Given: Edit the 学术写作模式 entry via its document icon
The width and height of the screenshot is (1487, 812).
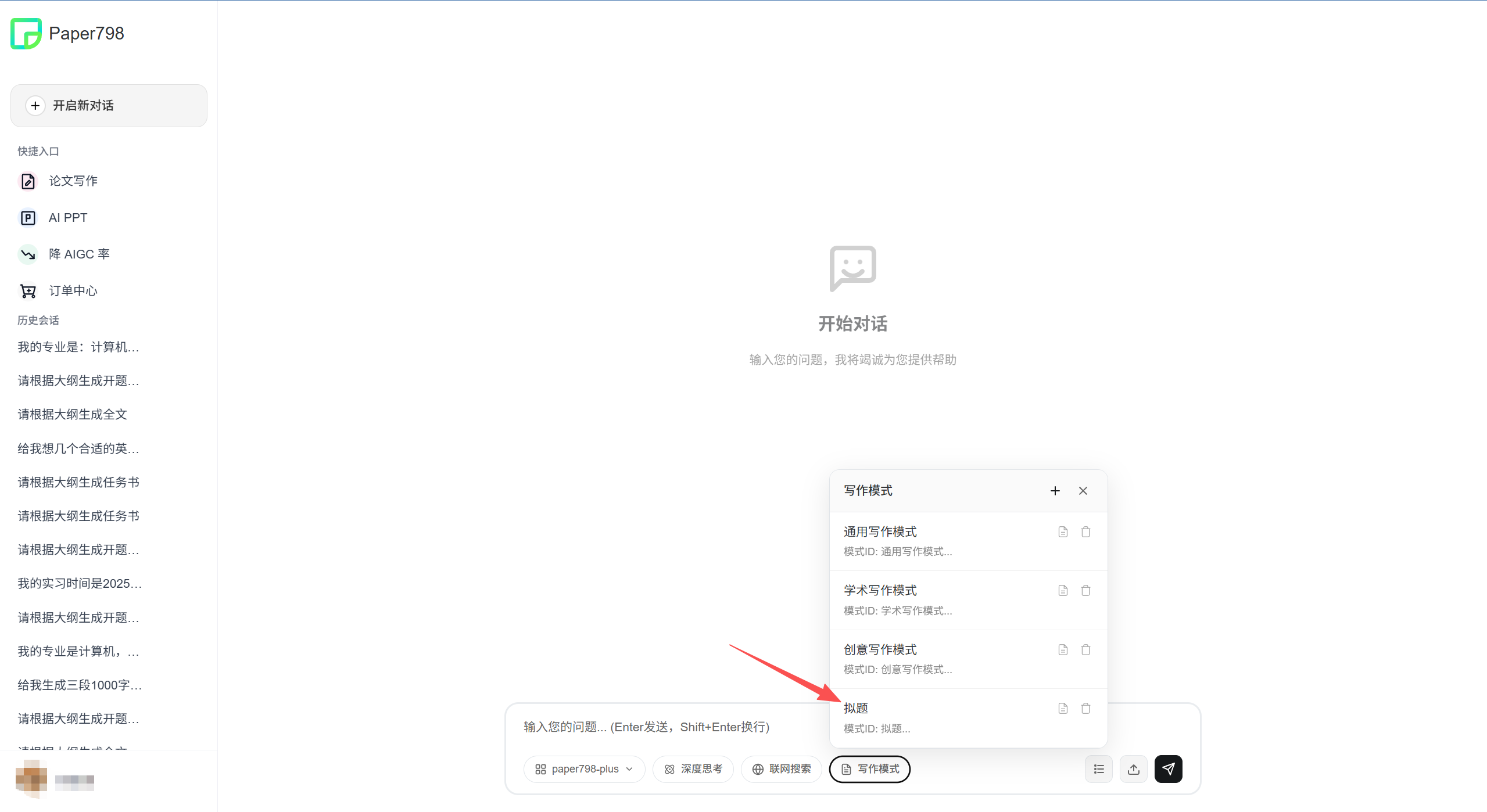Looking at the screenshot, I should point(1063,591).
